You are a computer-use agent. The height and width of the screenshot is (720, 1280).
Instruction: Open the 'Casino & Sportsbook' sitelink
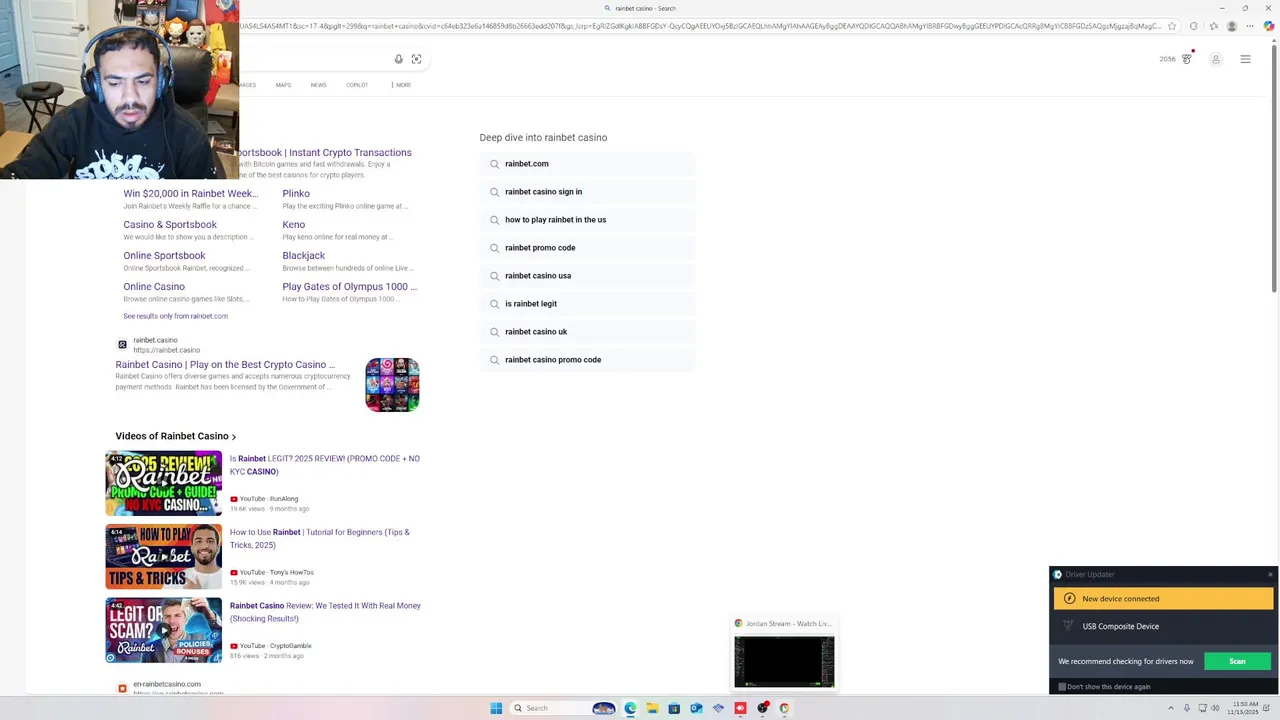[x=170, y=225]
